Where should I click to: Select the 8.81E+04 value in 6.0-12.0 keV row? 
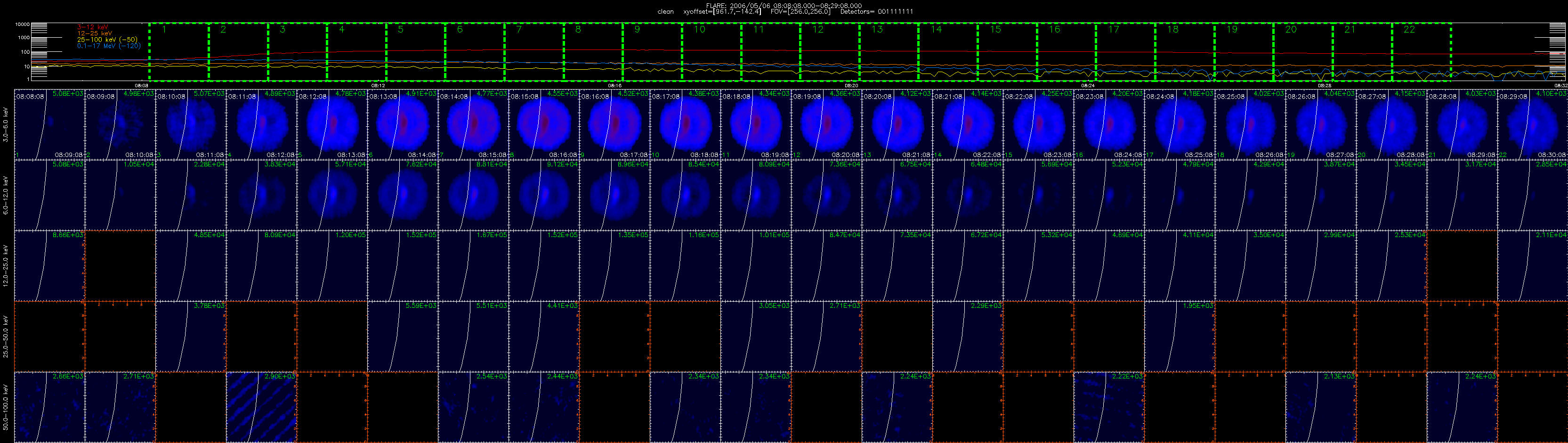492,164
